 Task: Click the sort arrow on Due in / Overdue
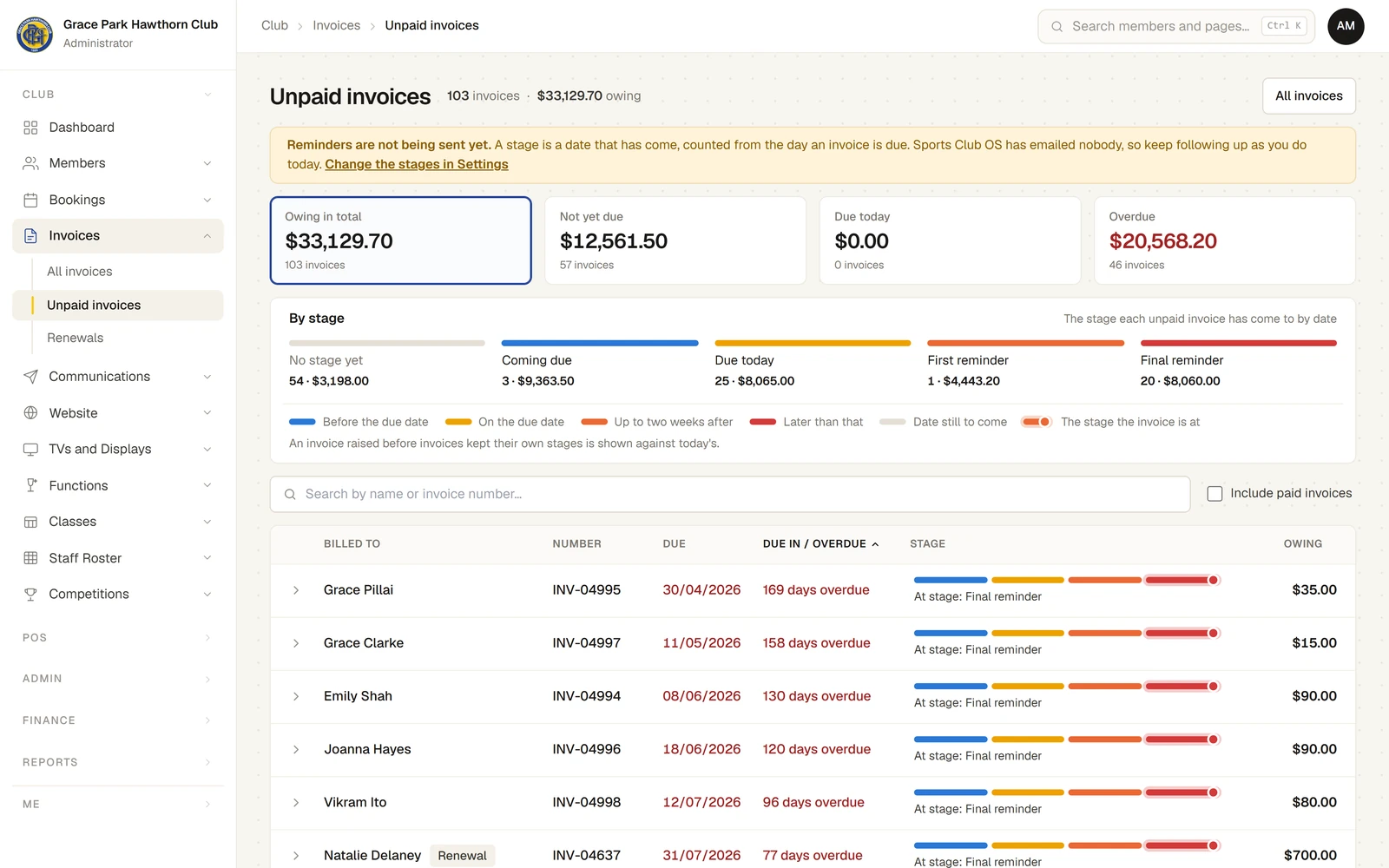pos(875,544)
